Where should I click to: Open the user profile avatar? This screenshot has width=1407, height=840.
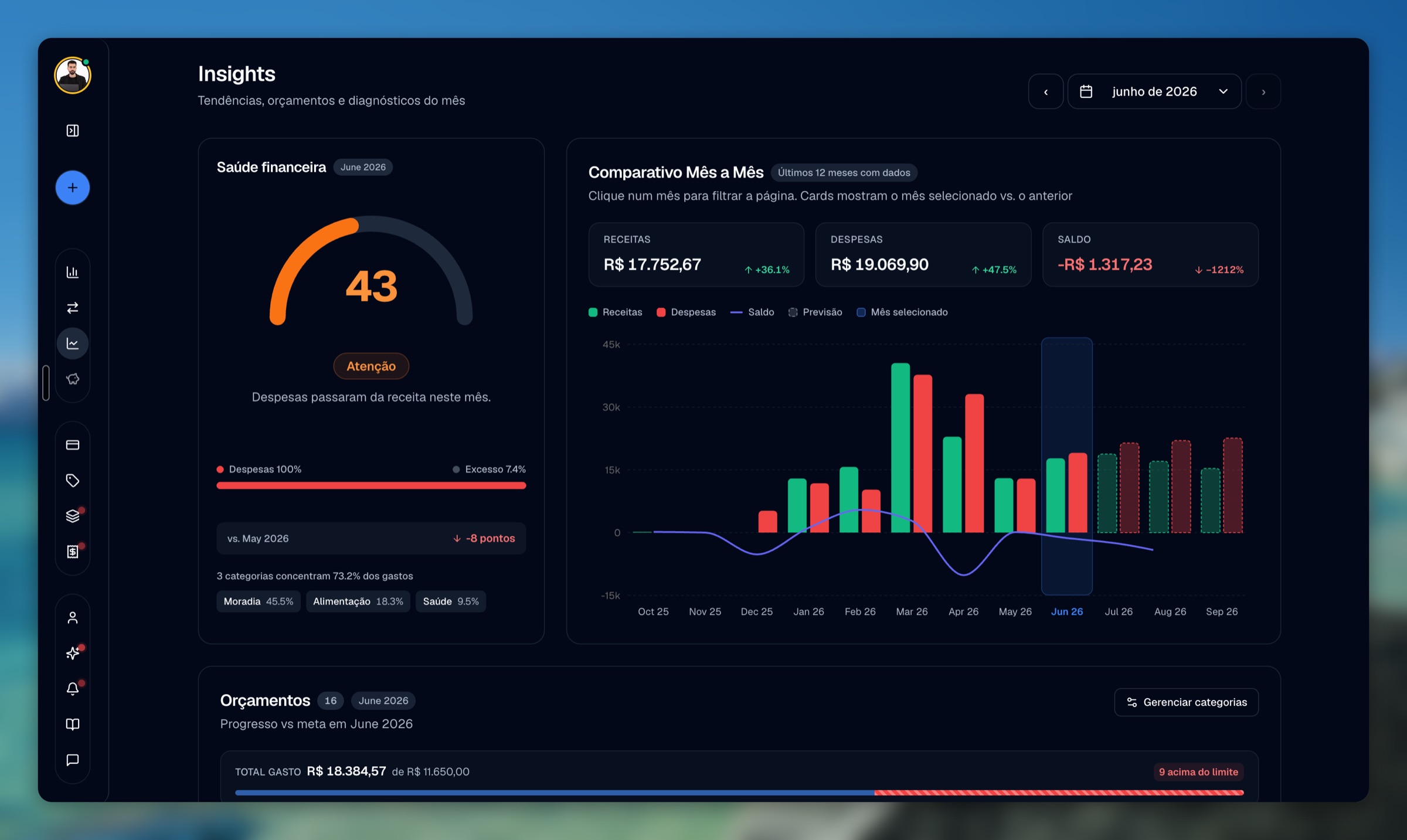[x=73, y=76]
